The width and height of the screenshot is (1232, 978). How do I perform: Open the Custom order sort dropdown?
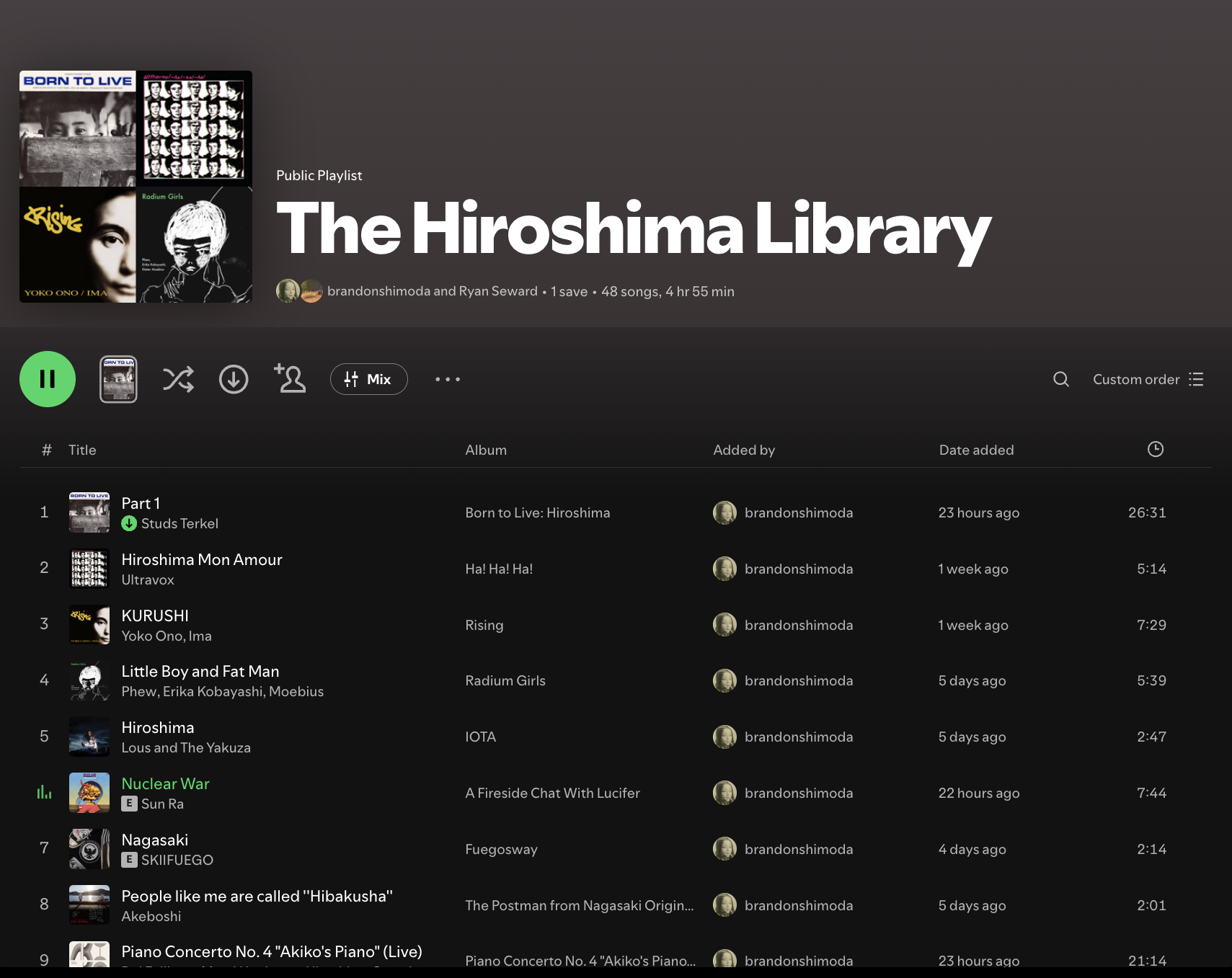pos(1148,379)
